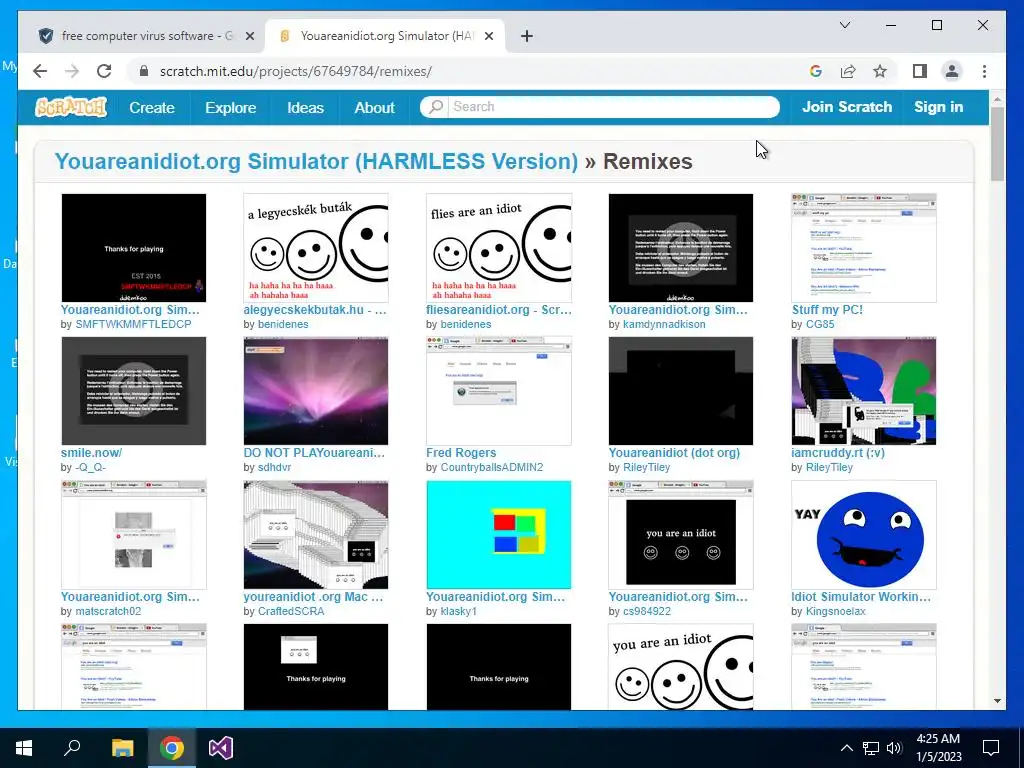Screen dimensions: 1024x768
Task: Open the cyan Windows-logo thumbnail by klasky1
Action: (x=499, y=535)
